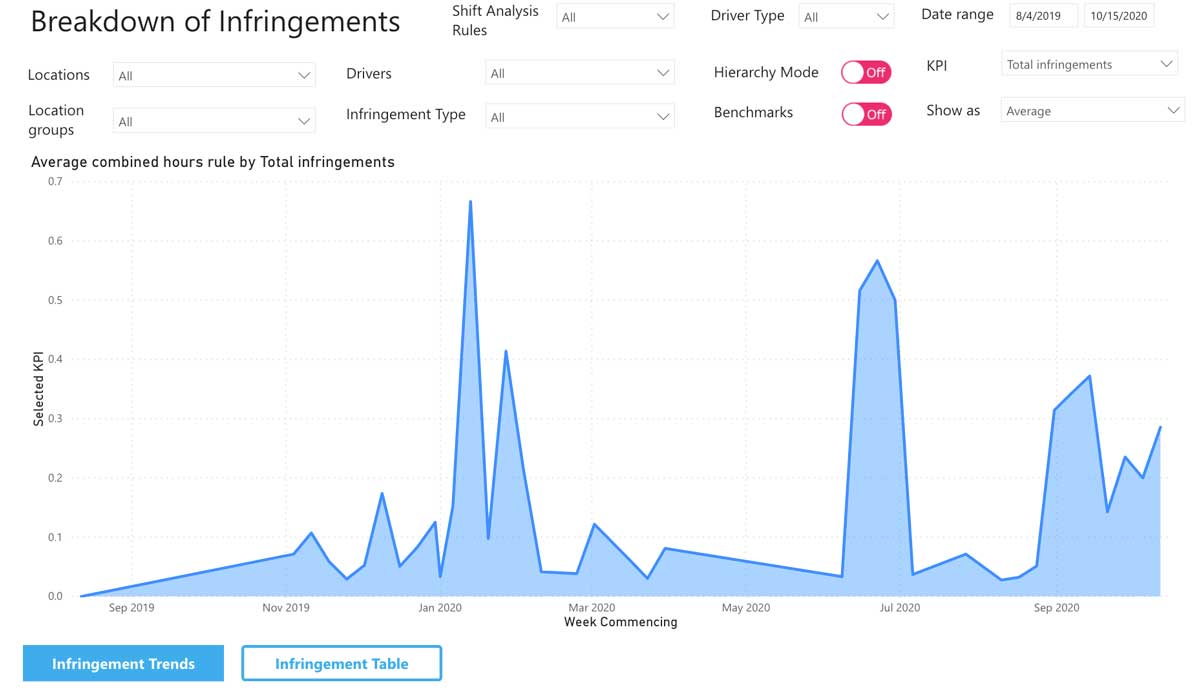Open the Drivers filter dropdown

[x=580, y=73]
